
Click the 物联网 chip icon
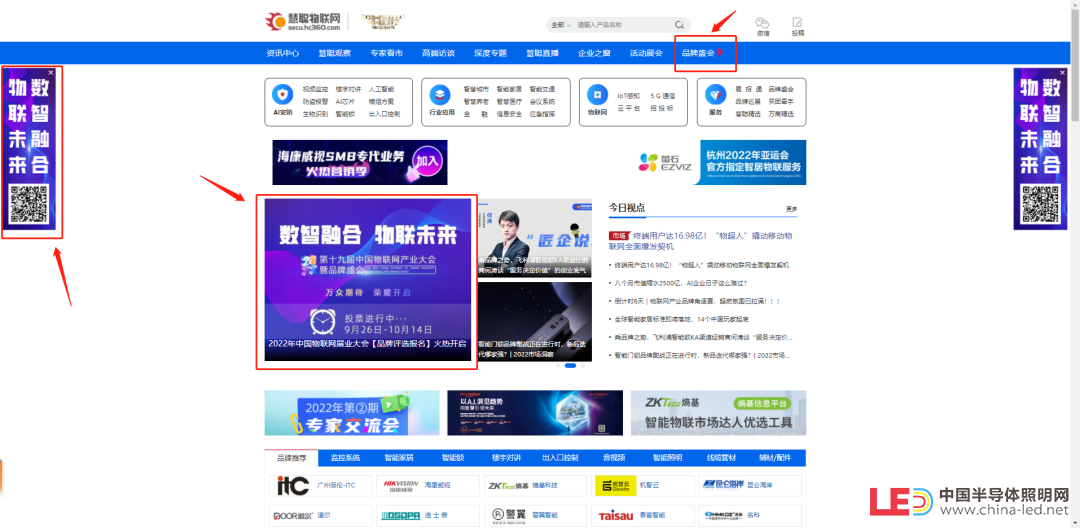coord(596,95)
